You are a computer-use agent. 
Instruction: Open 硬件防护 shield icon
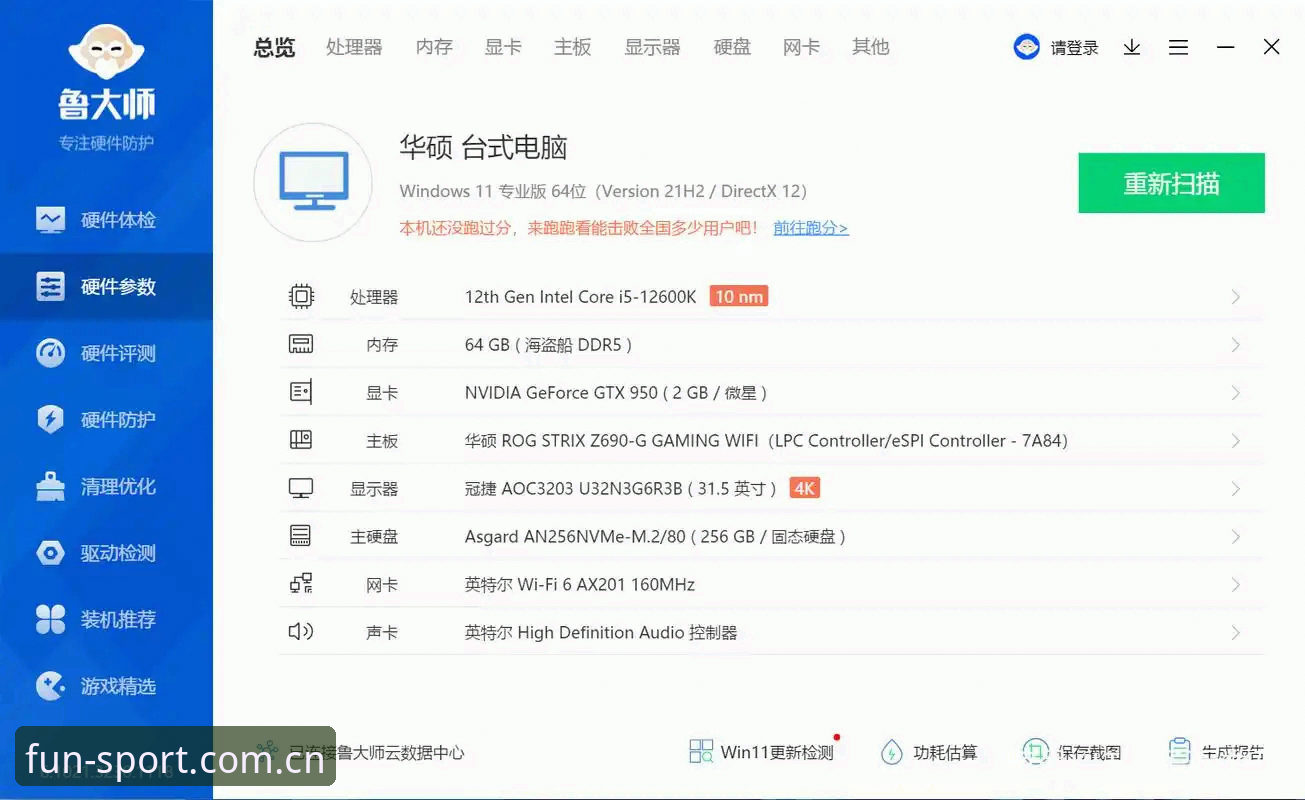coord(50,420)
